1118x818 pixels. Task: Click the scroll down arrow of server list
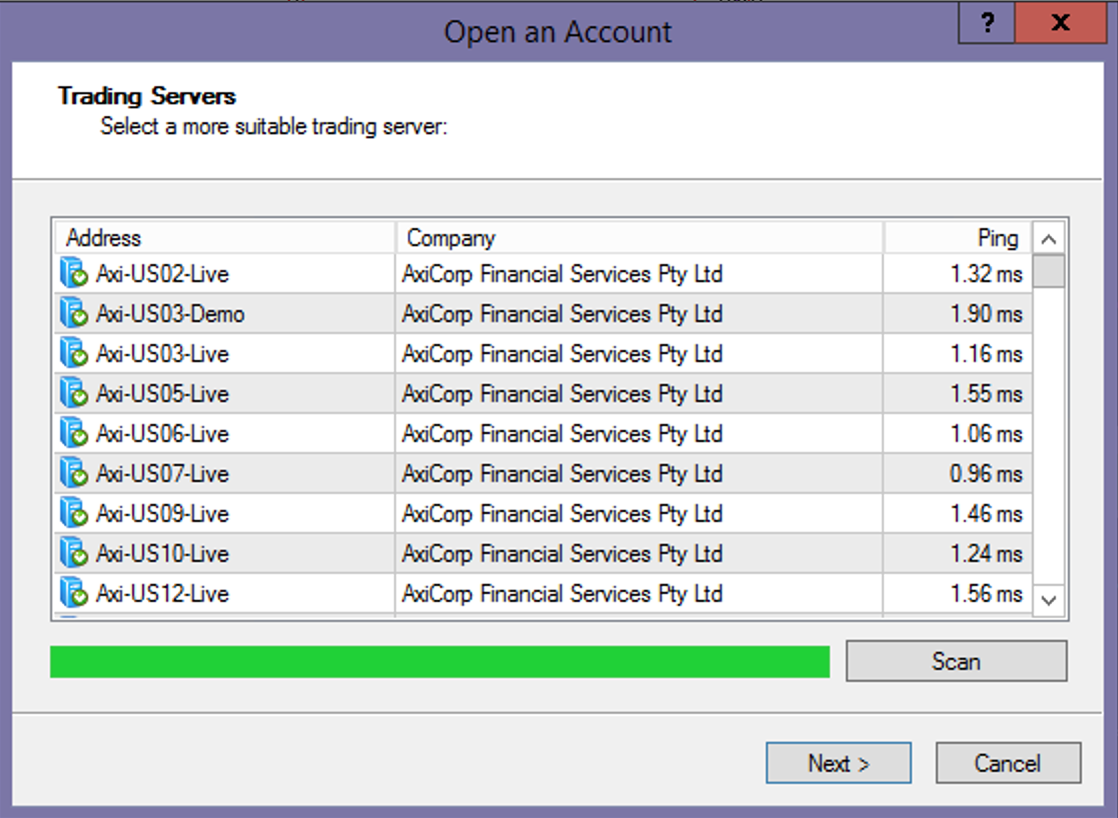pos(1048,600)
